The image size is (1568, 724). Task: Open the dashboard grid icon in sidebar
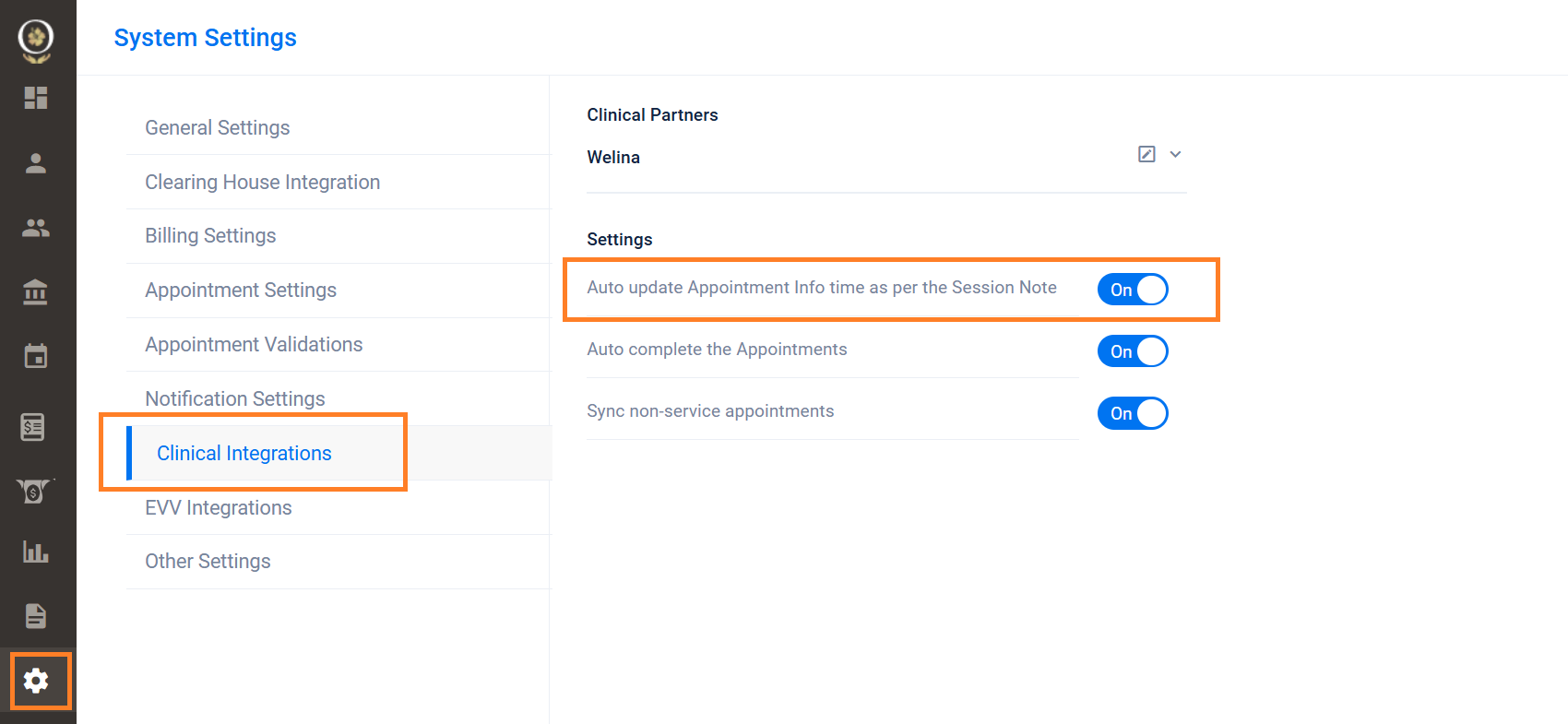(36, 98)
